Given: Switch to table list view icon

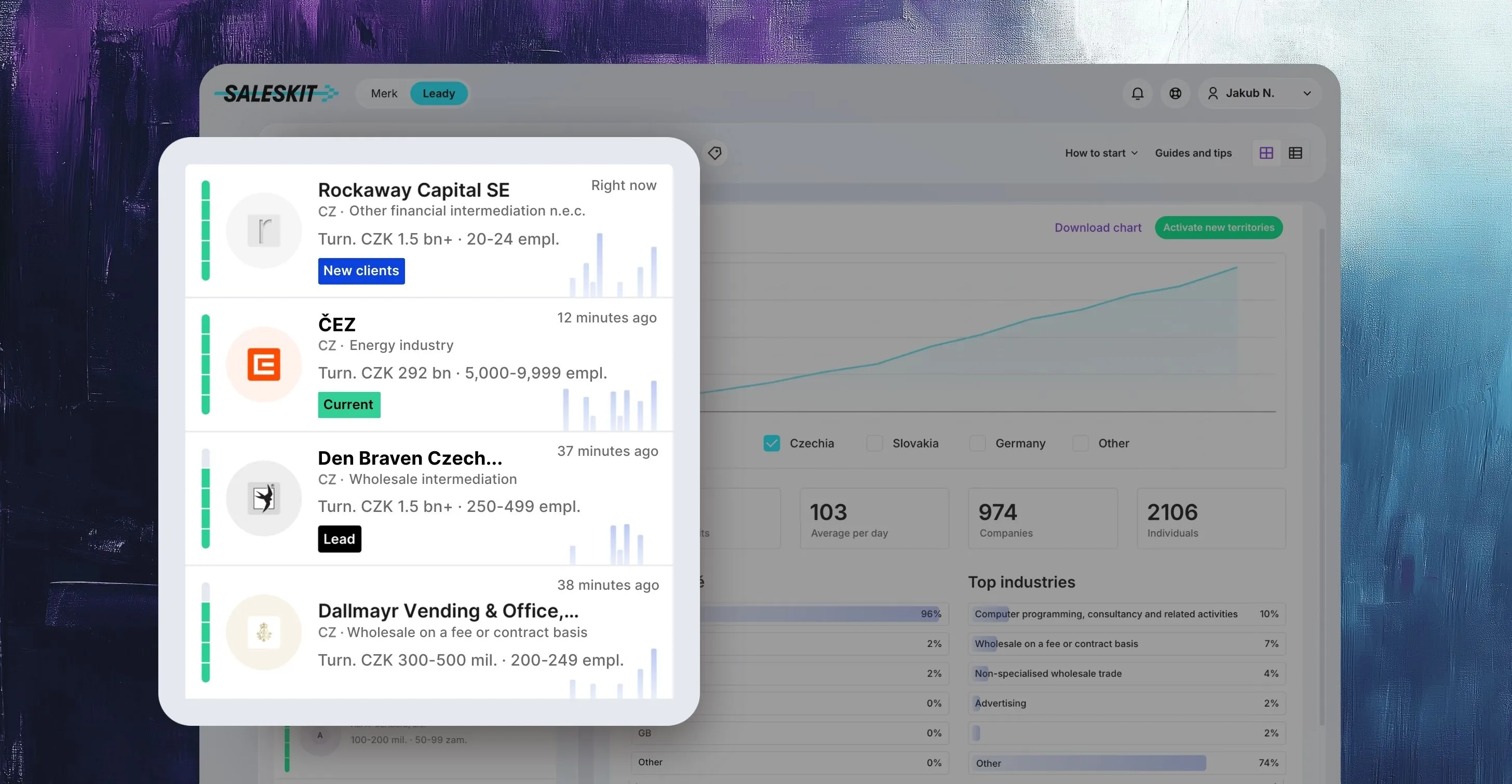Looking at the screenshot, I should [x=1295, y=153].
